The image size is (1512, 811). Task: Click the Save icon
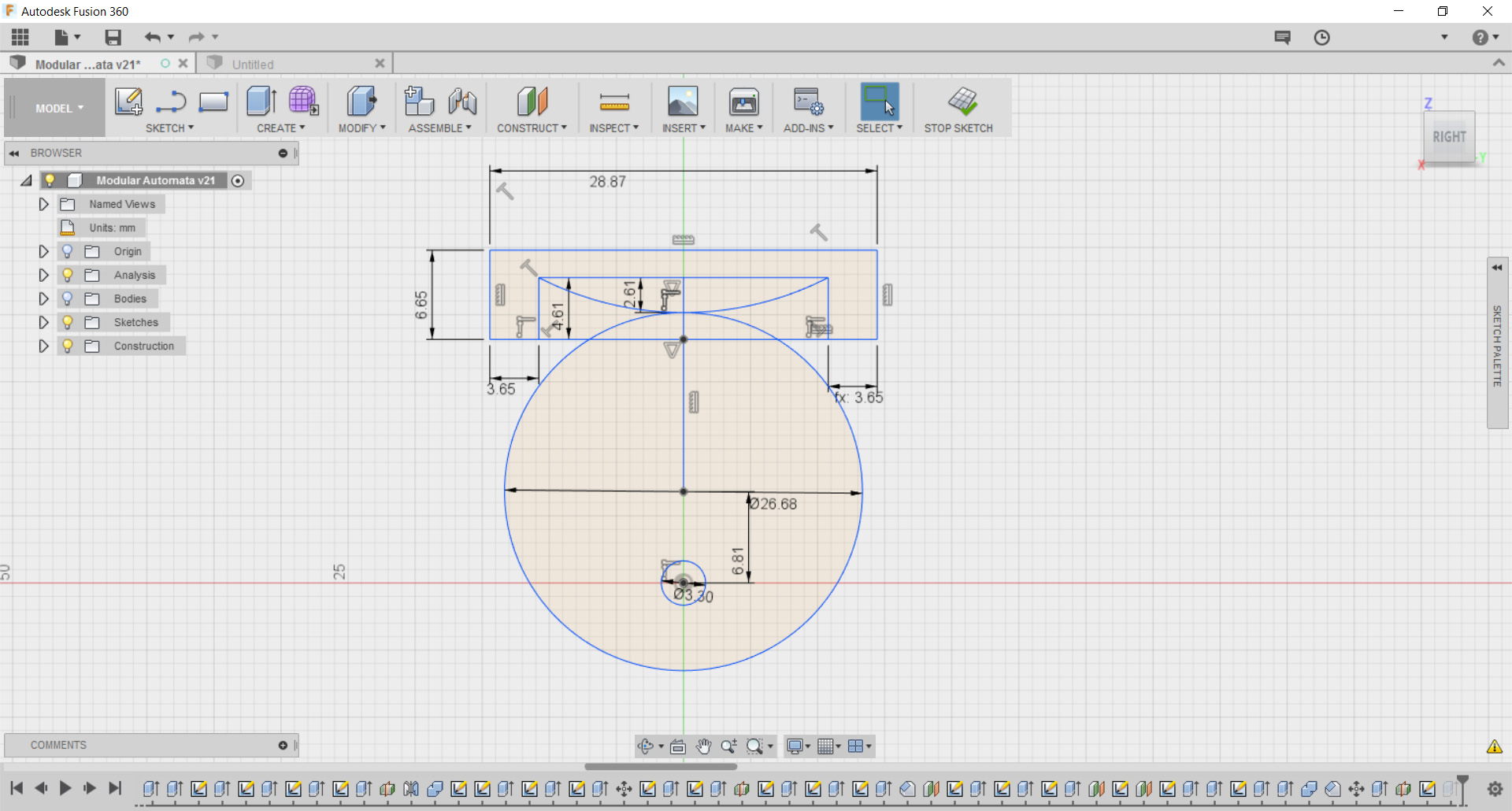113,37
